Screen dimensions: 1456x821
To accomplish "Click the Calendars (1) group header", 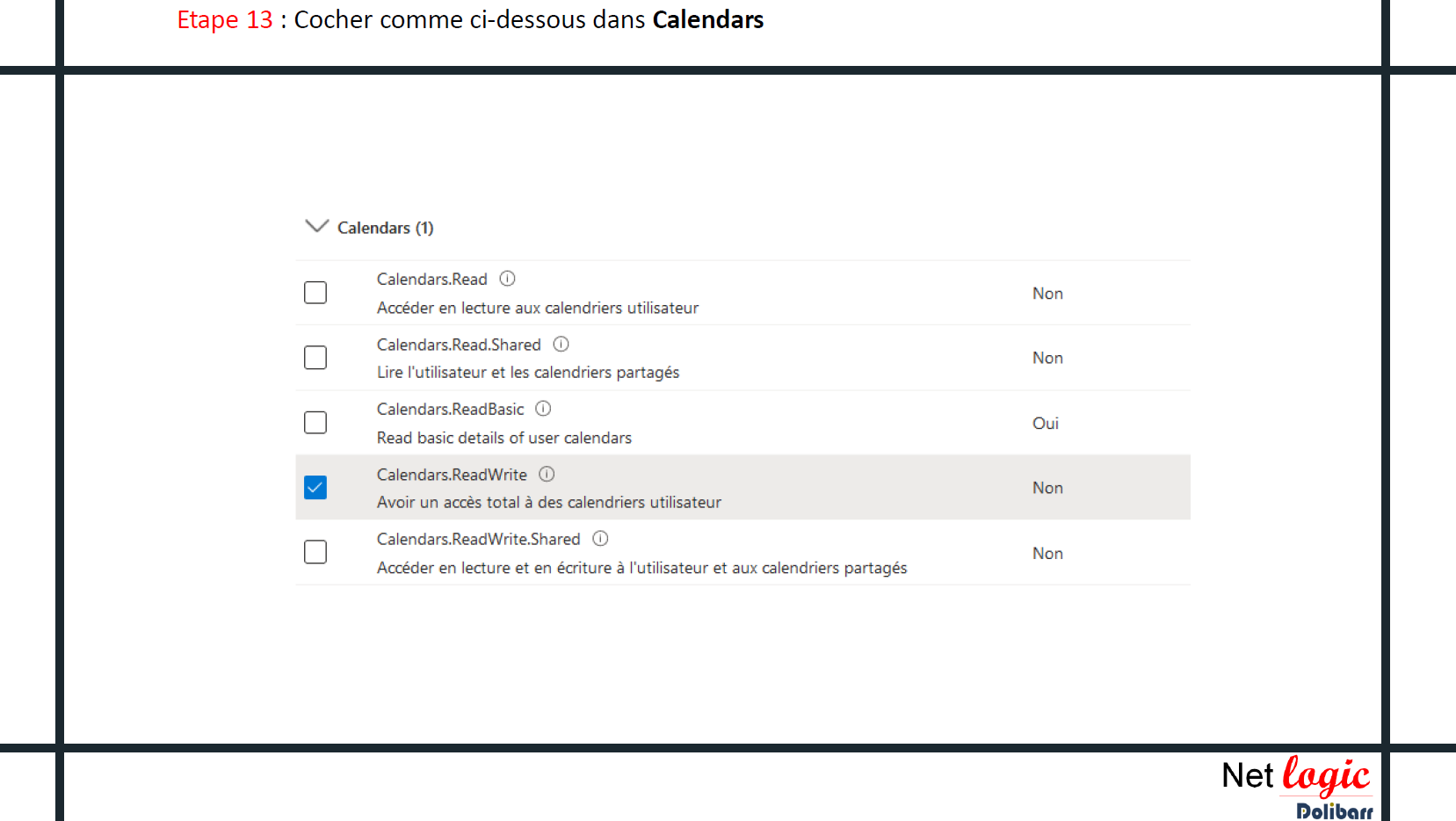I will coord(385,229).
